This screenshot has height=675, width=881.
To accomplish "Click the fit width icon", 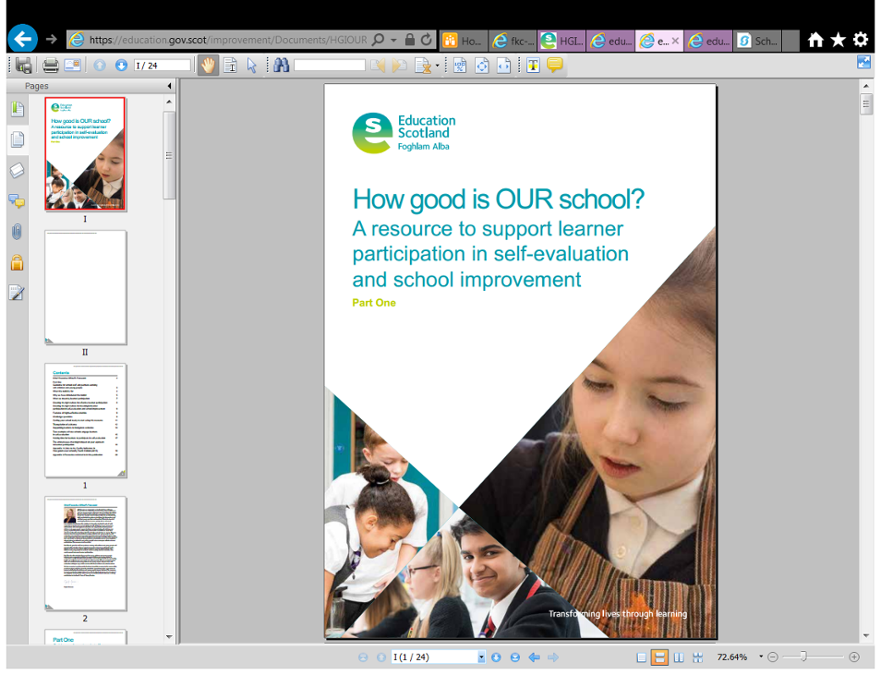I will tap(504, 66).
